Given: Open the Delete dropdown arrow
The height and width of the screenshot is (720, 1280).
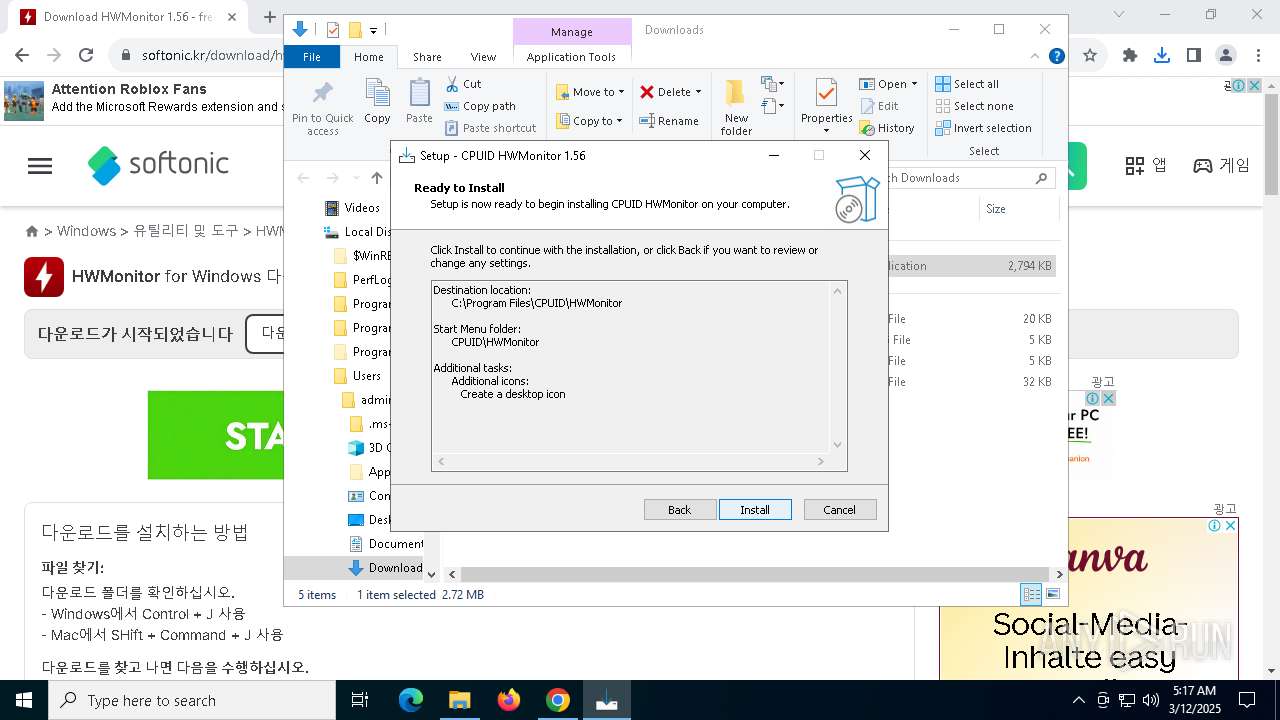Looking at the screenshot, I should [698, 92].
